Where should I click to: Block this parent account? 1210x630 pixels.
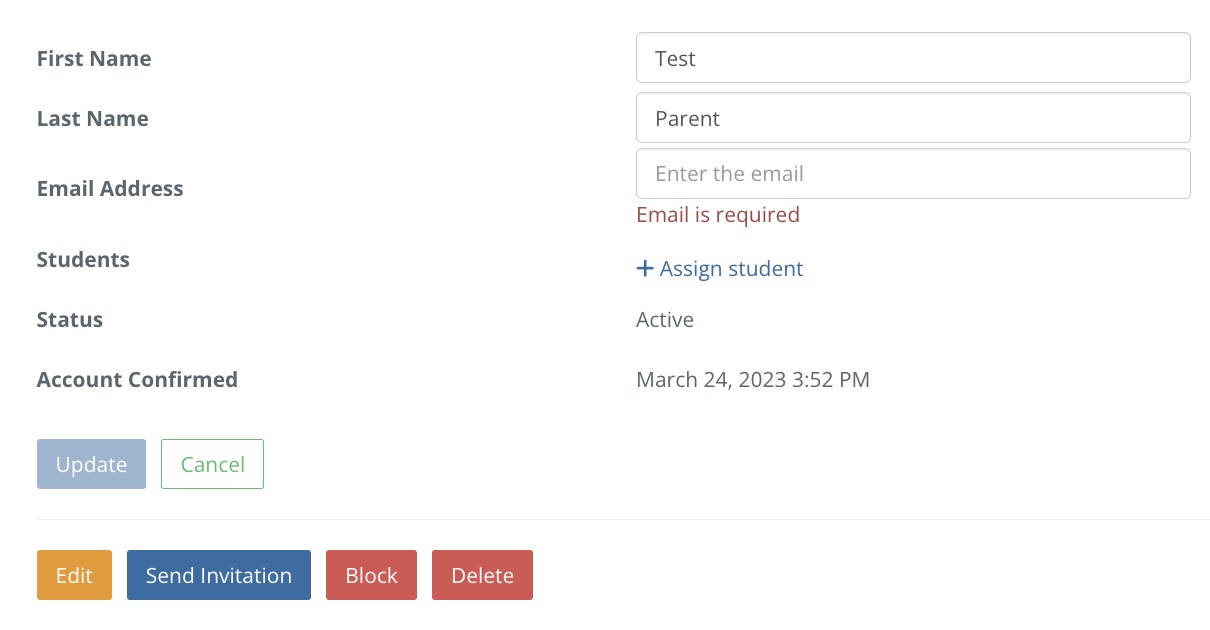(x=371, y=575)
